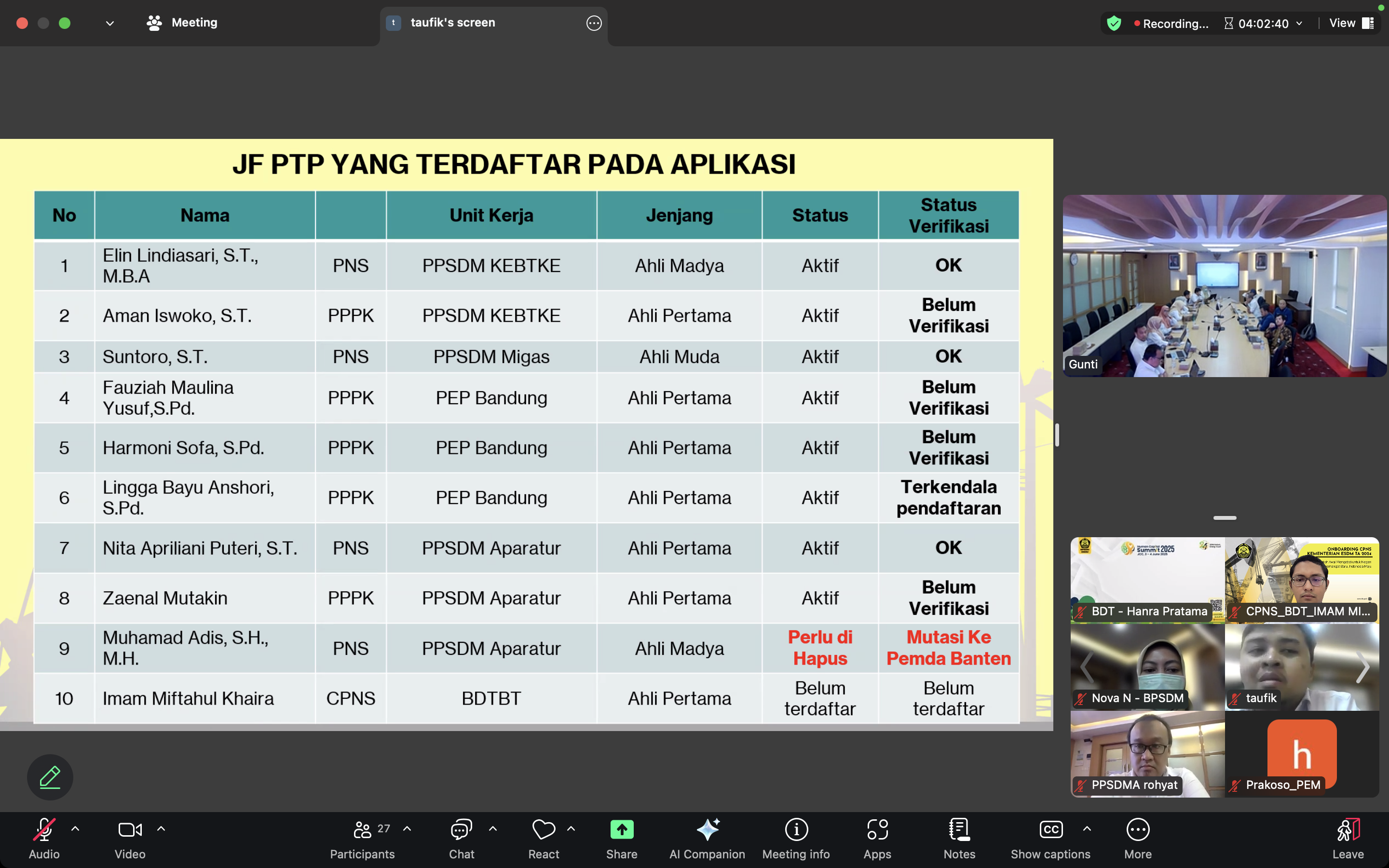Expand the Participants options arrow

pos(407,829)
